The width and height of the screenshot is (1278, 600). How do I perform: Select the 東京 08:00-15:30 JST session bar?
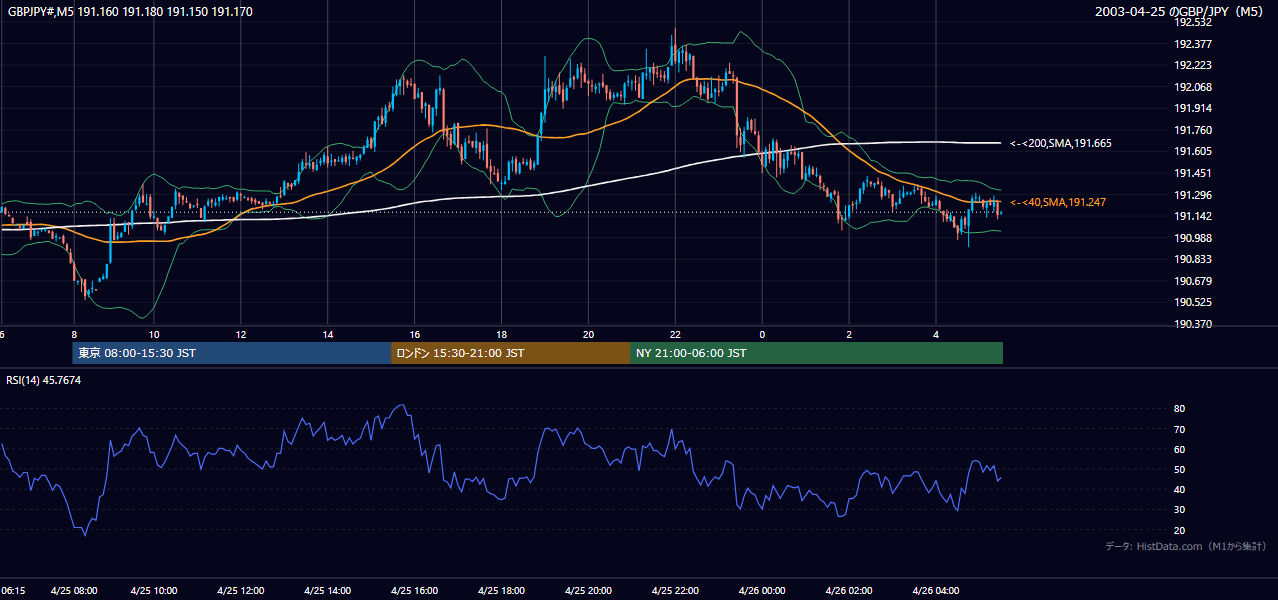click(231, 353)
